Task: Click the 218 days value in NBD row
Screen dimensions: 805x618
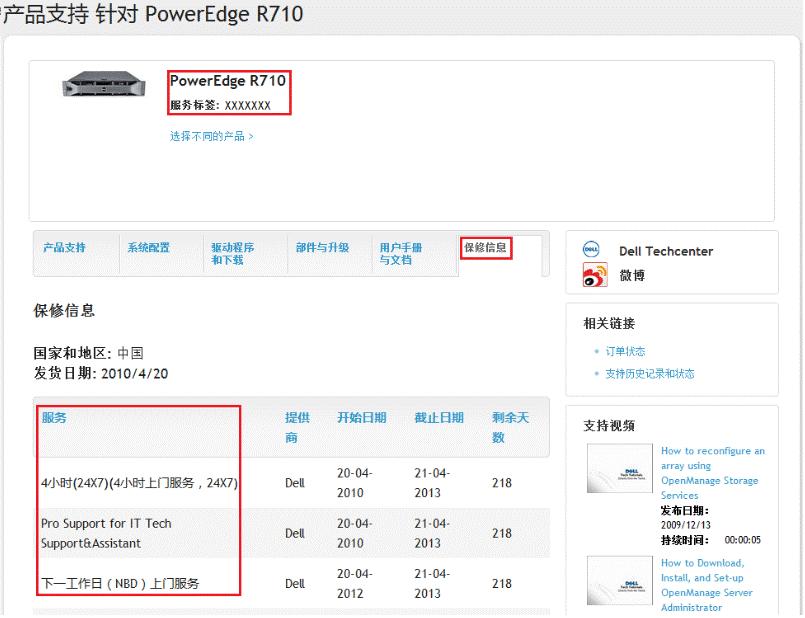Action: click(502, 584)
